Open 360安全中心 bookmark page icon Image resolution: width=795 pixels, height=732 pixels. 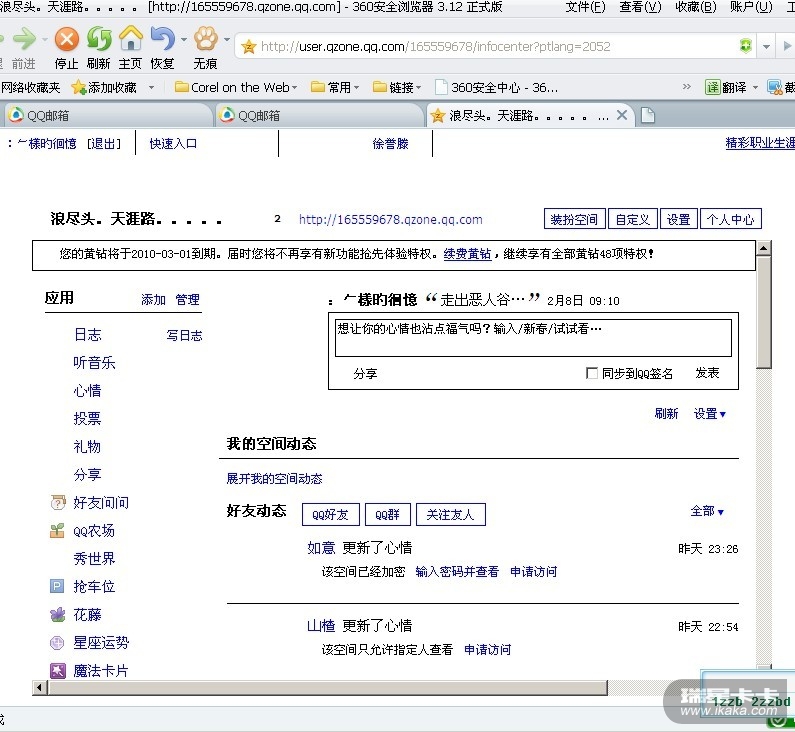441,87
